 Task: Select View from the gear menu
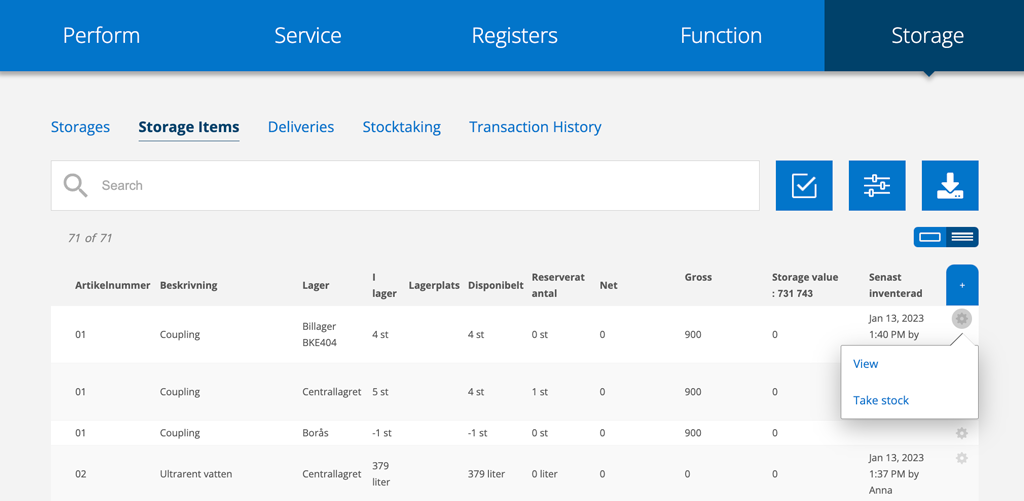coord(866,364)
